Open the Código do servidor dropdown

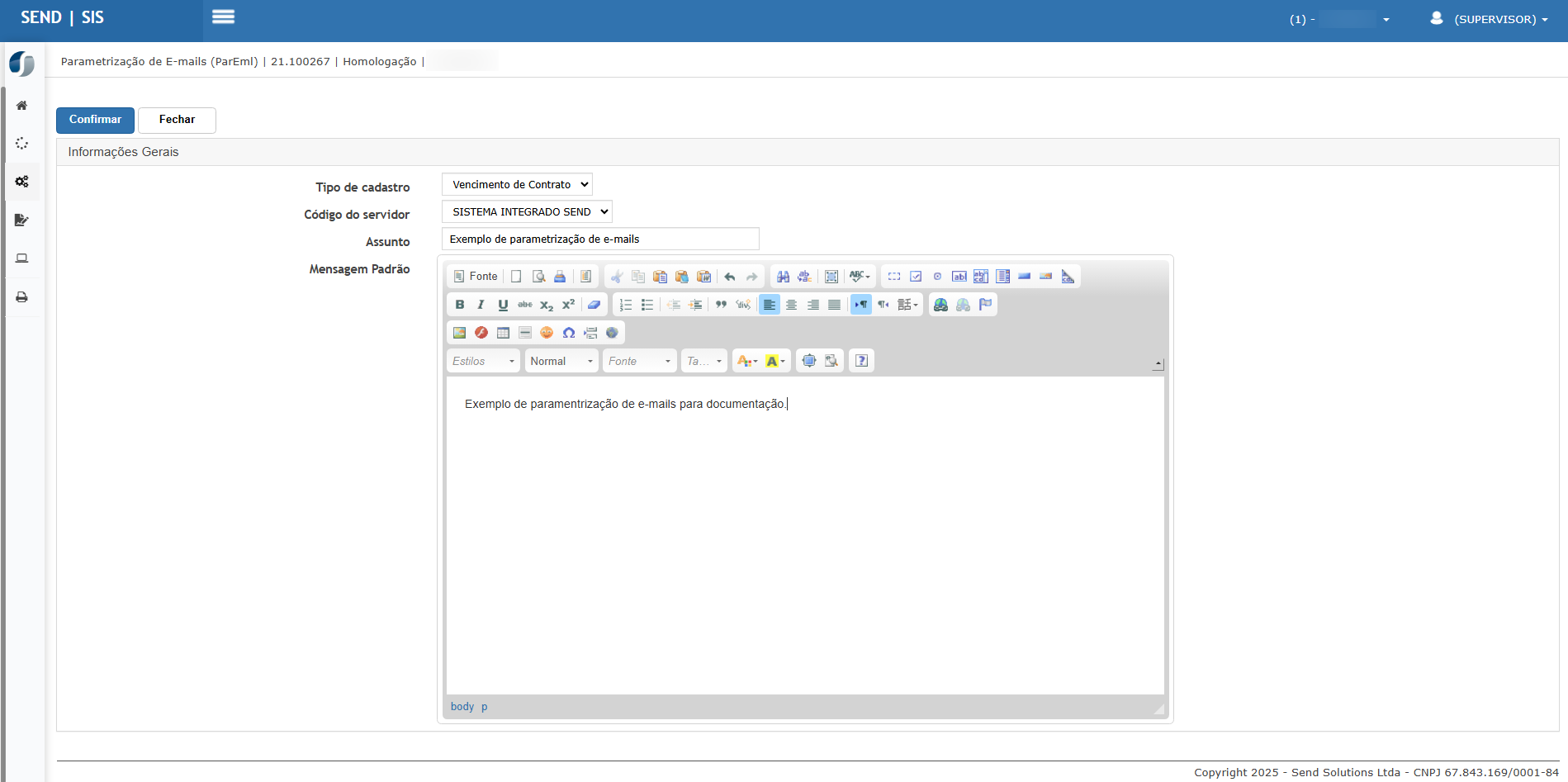[527, 211]
